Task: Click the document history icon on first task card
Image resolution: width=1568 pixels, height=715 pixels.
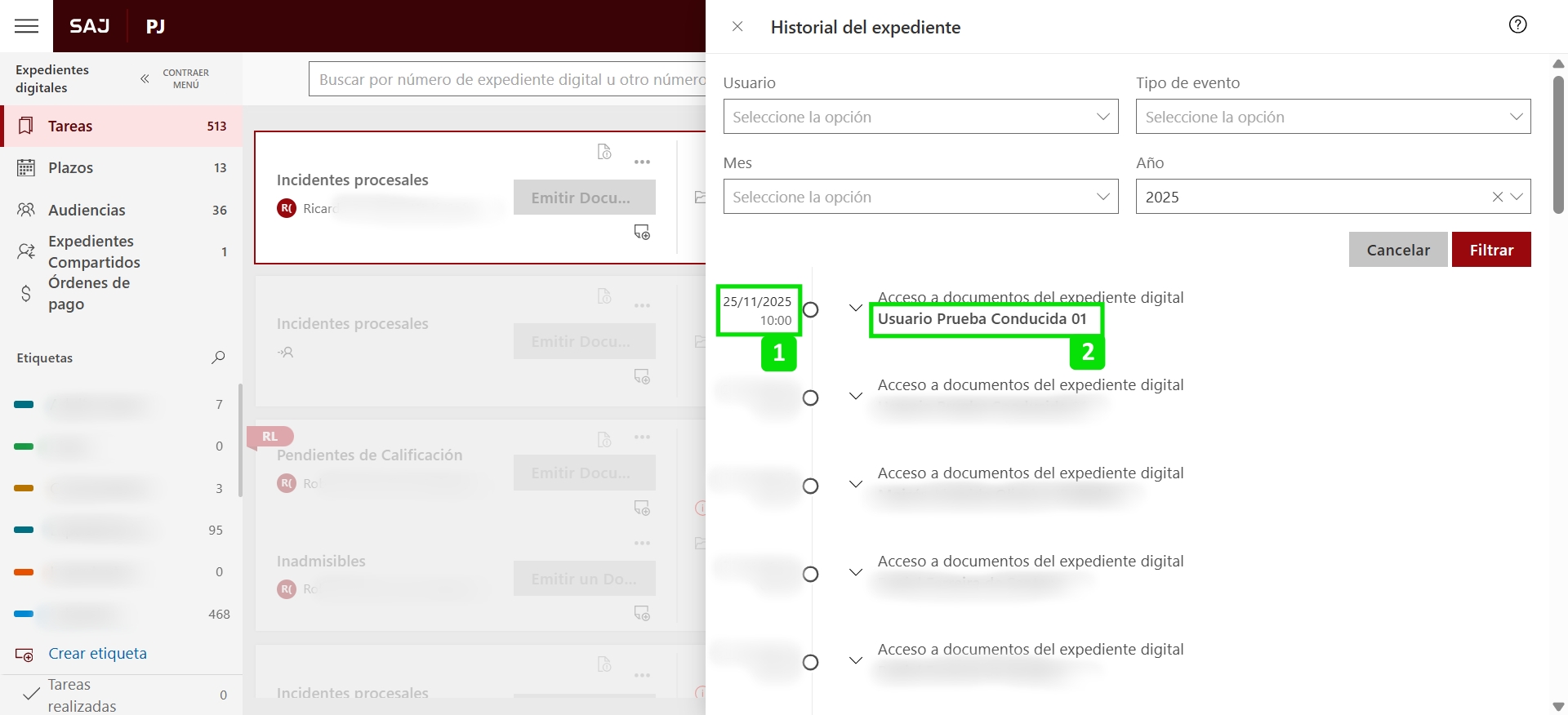Action: [x=604, y=152]
